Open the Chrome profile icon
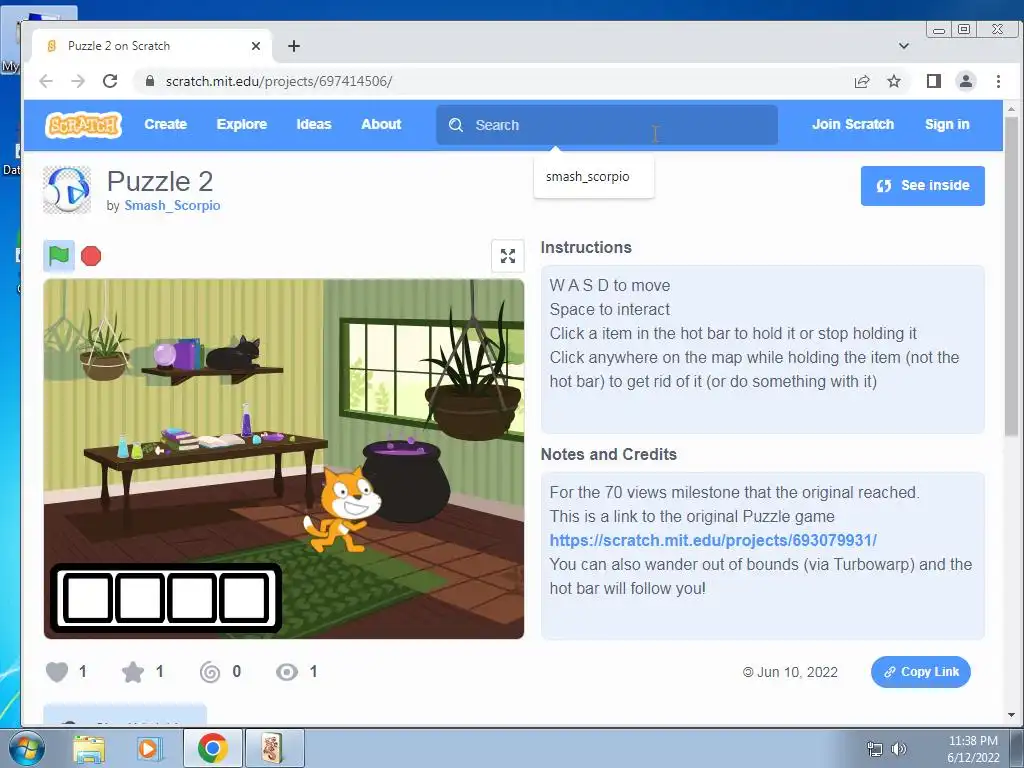Viewport: 1024px width, 768px height. [966, 81]
